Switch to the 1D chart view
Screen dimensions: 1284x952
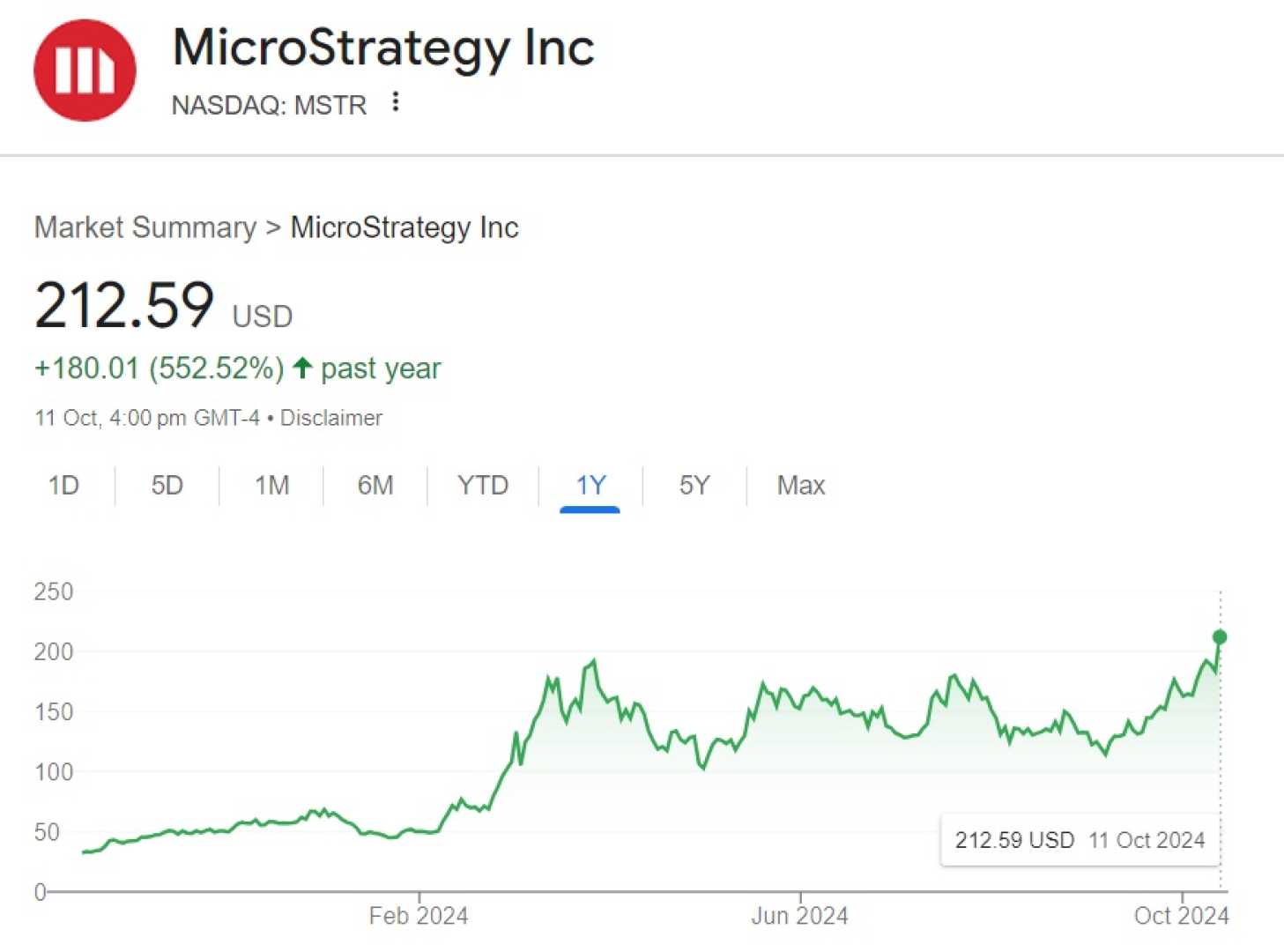coord(62,486)
